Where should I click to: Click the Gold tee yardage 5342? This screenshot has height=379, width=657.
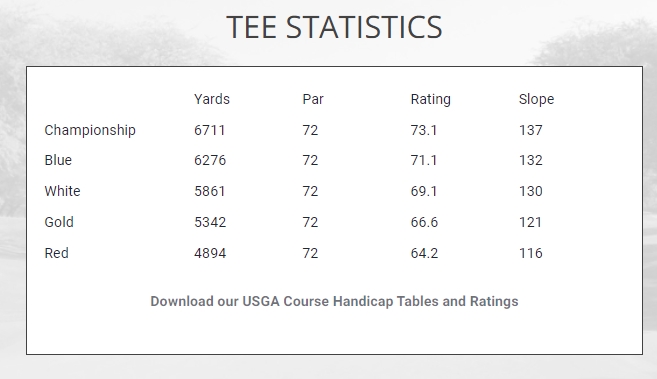(x=210, y=222)
